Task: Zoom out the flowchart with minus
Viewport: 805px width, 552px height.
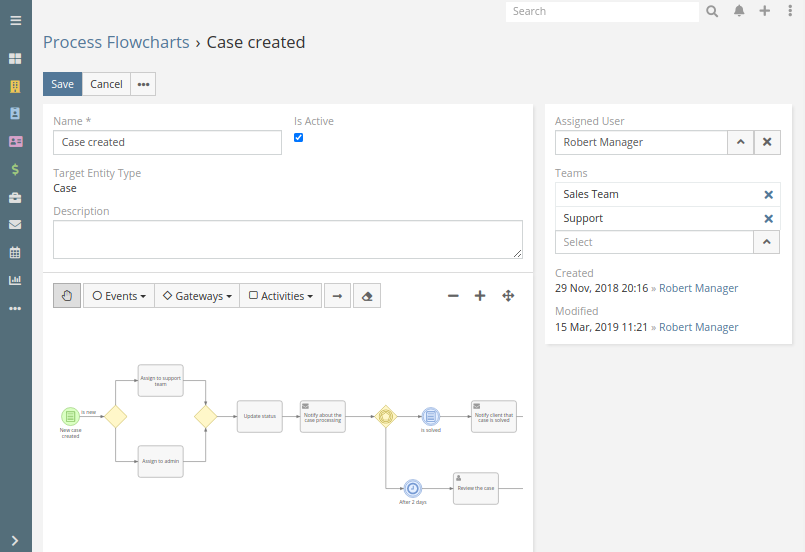Action: coord(453,296)
